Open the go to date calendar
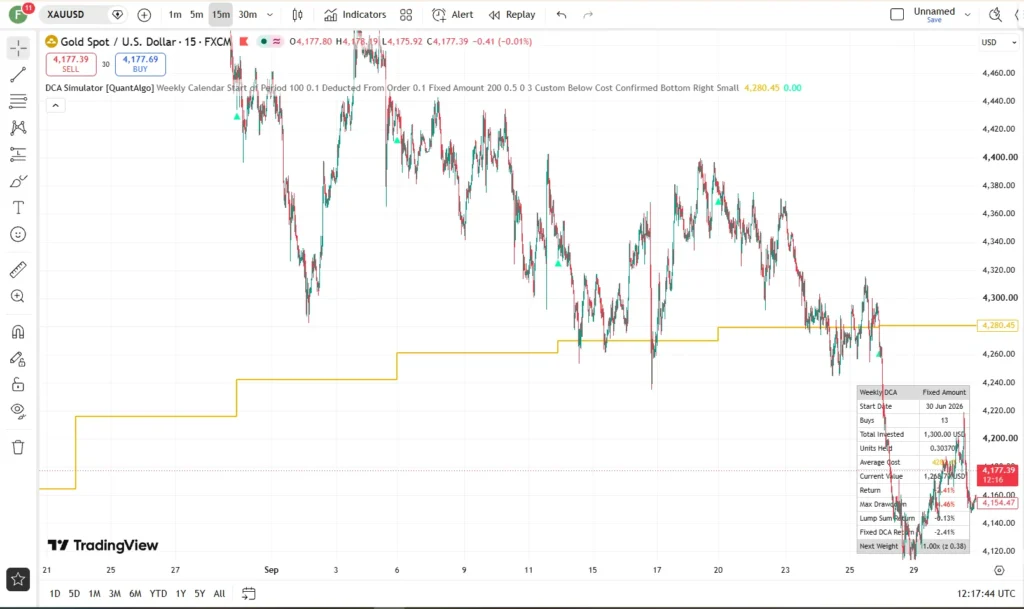Screen dimensions: 1024x609 (248, 593)
